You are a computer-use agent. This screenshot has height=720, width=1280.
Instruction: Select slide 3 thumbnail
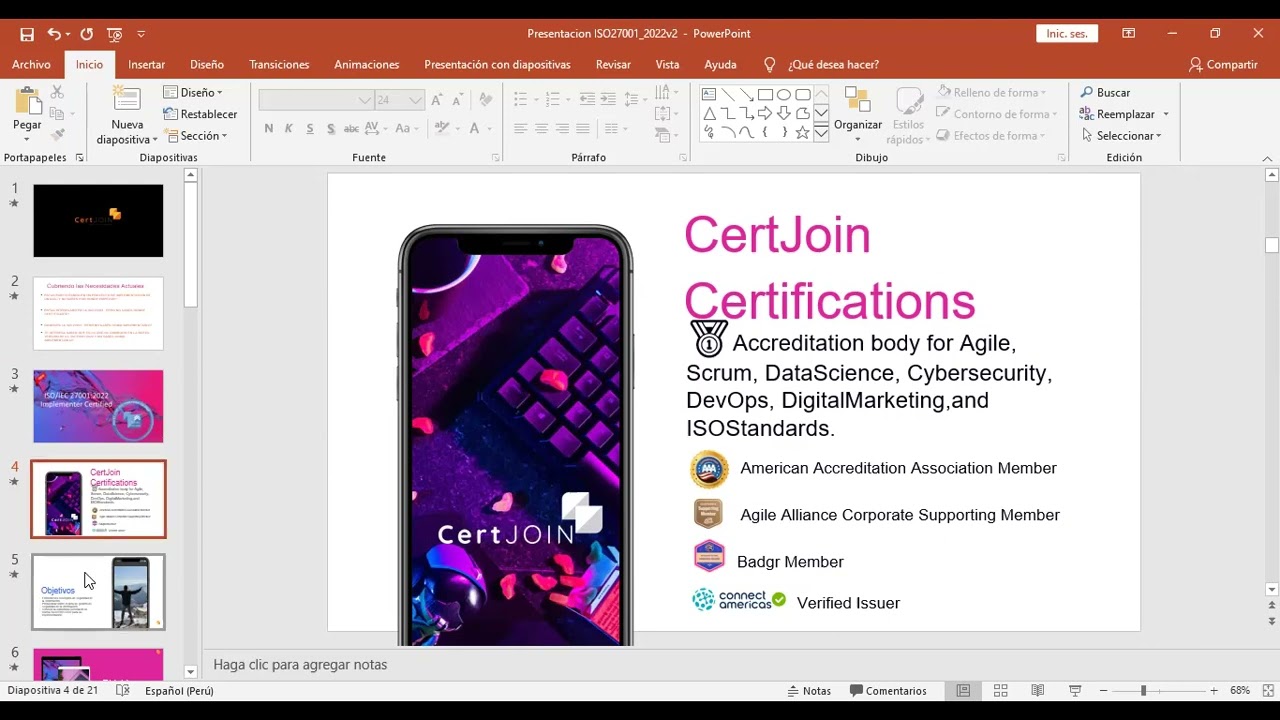coord(98,407)
